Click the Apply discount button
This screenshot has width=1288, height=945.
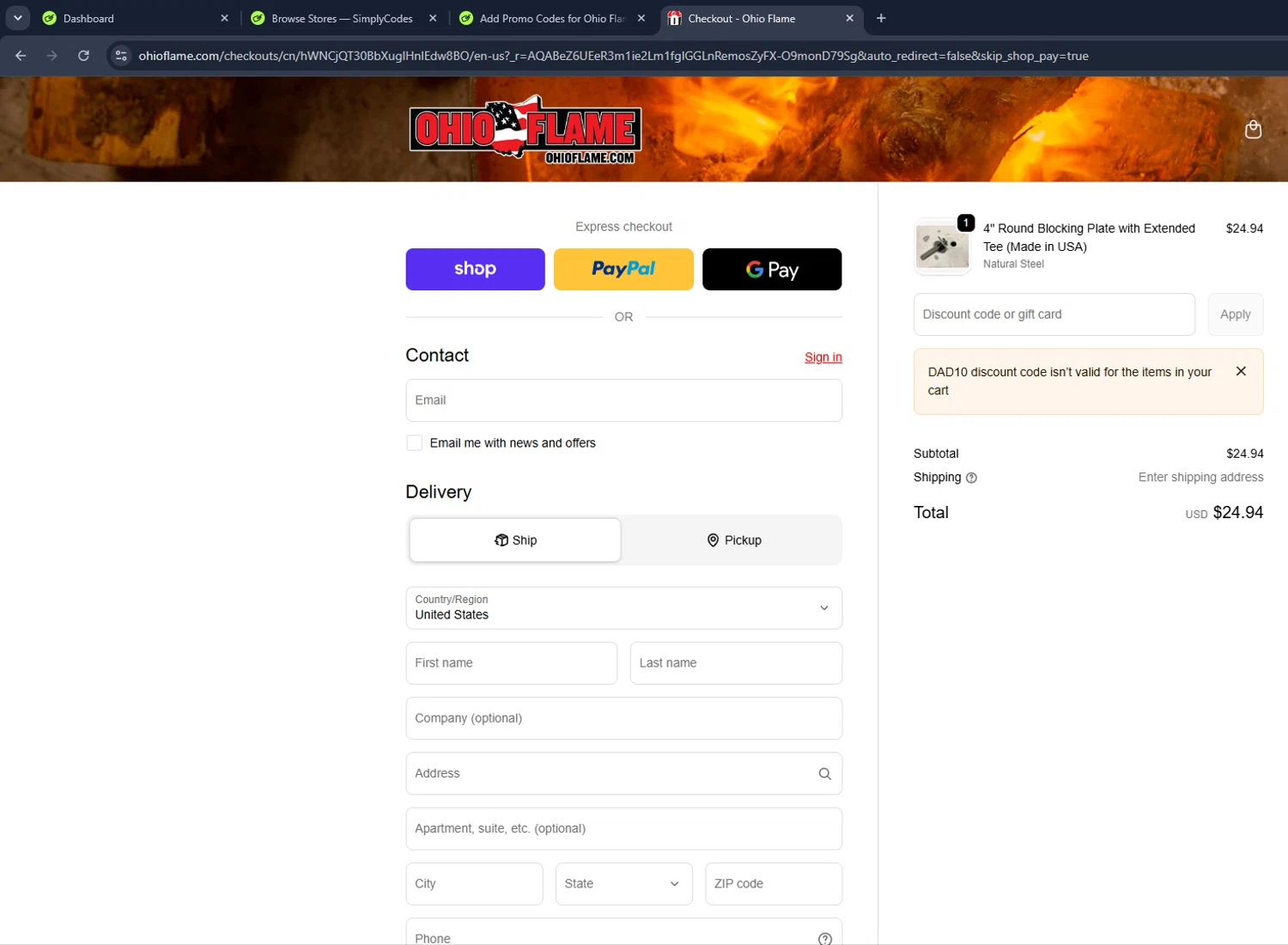click(1236, 314)
